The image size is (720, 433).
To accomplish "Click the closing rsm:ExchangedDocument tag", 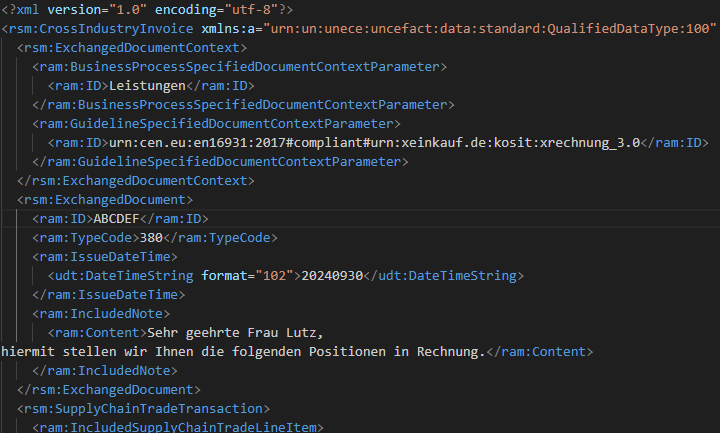I will point(109,390).
